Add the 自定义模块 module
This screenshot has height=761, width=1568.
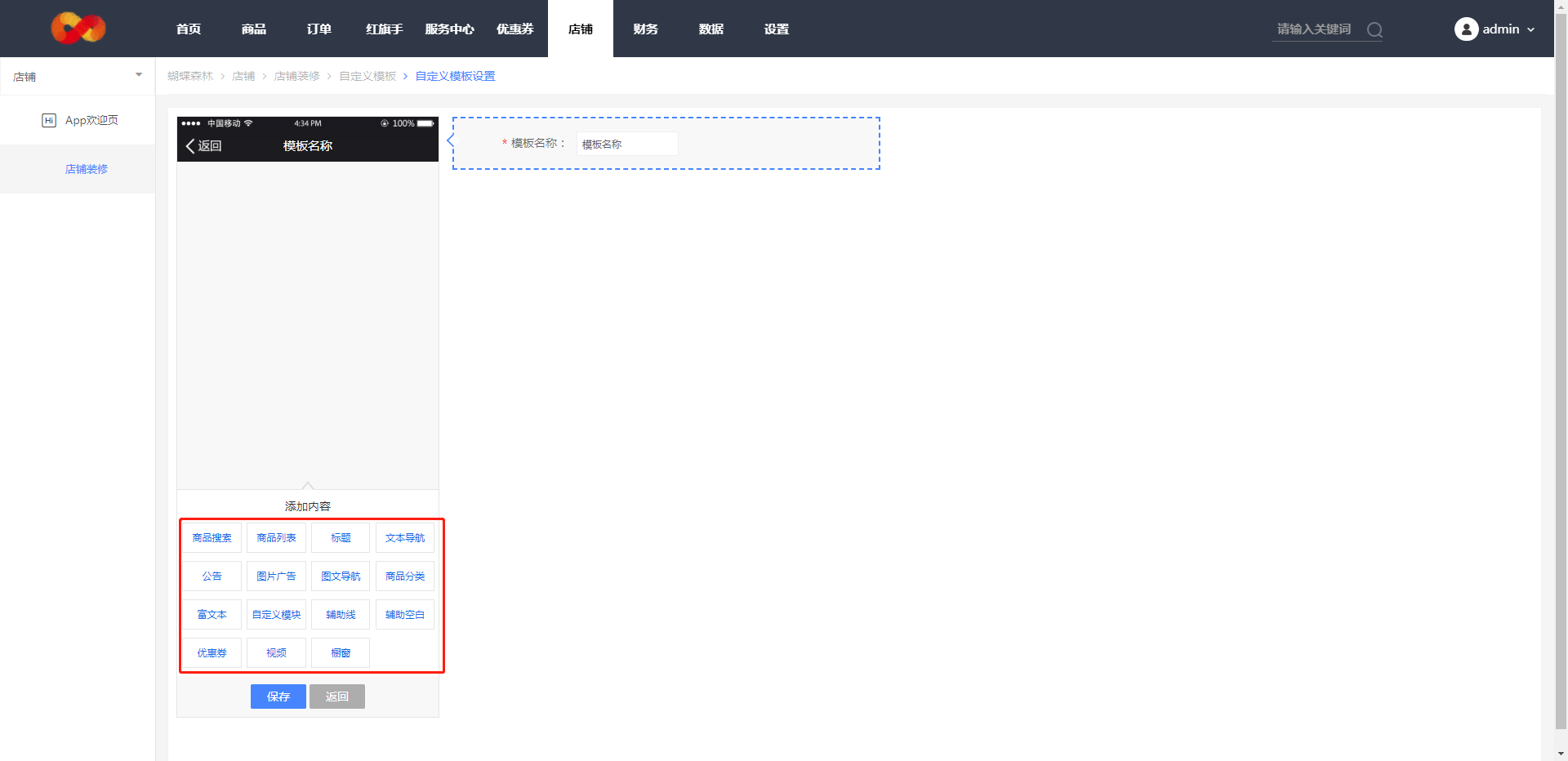(x=277, y=615)
